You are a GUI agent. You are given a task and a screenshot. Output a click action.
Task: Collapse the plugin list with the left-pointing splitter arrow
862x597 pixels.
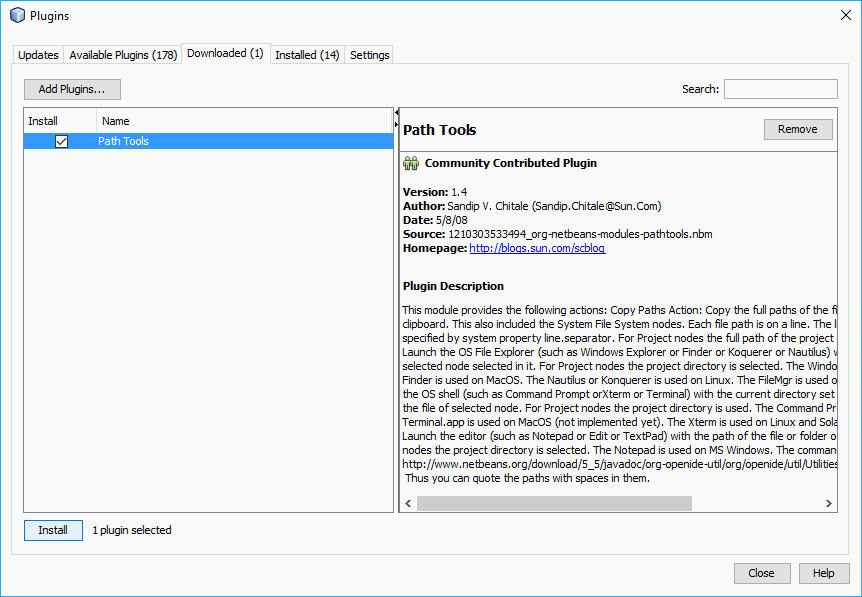click(397, 112)
